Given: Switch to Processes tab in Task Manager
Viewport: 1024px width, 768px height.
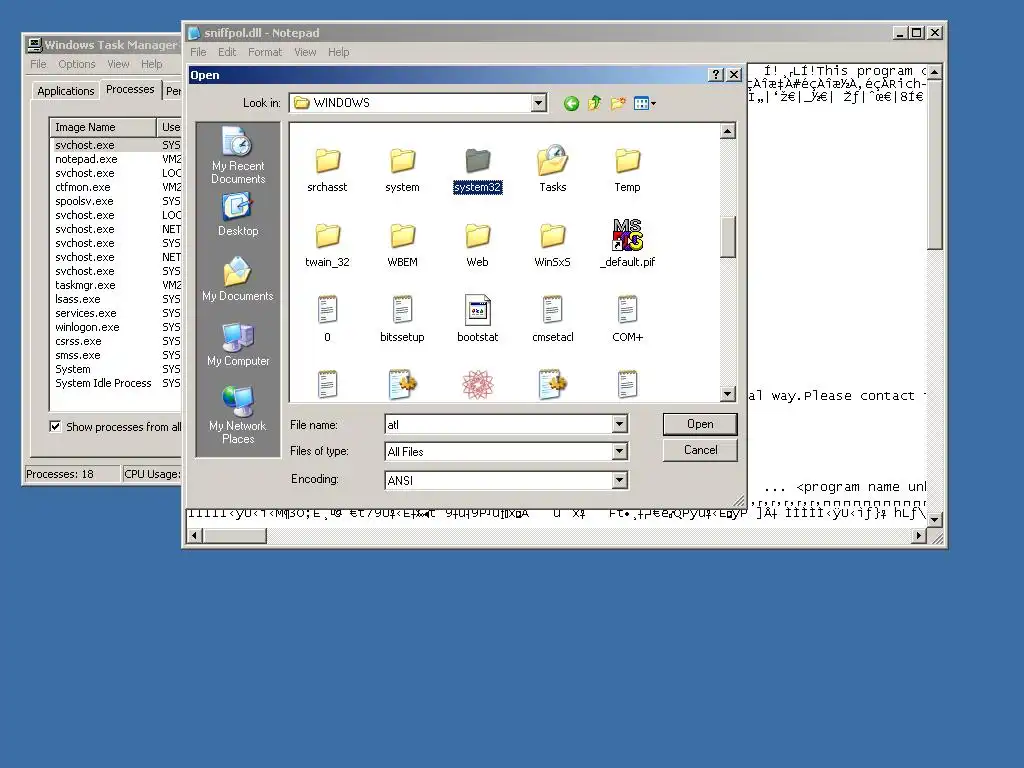Looking at the screenshot, I should [x=130, y=89].
